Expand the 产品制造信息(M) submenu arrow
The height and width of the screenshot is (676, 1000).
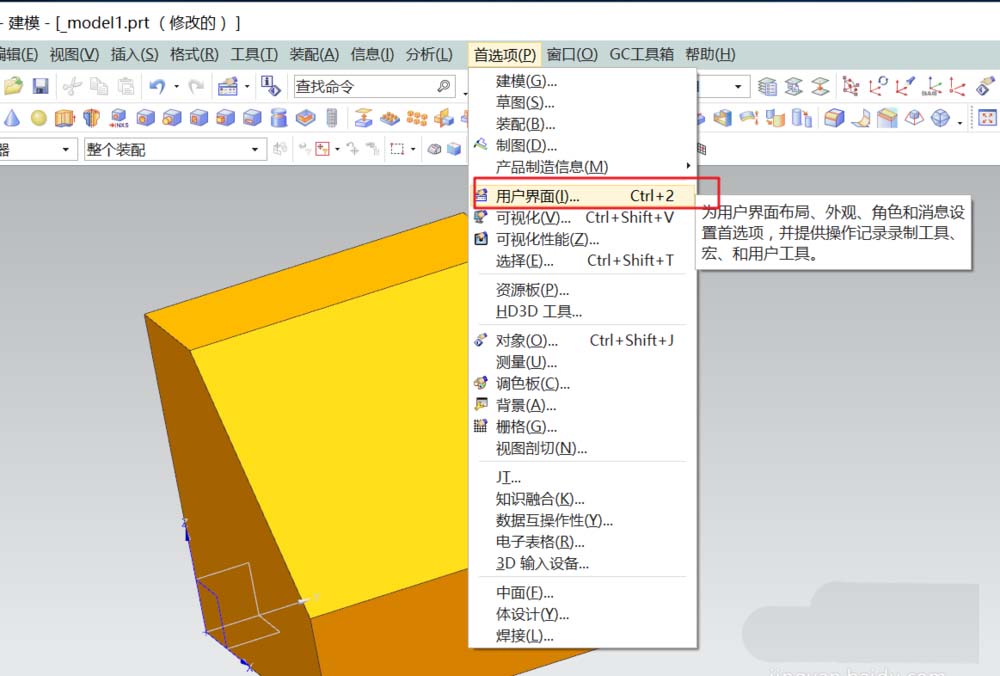(688, 166)
